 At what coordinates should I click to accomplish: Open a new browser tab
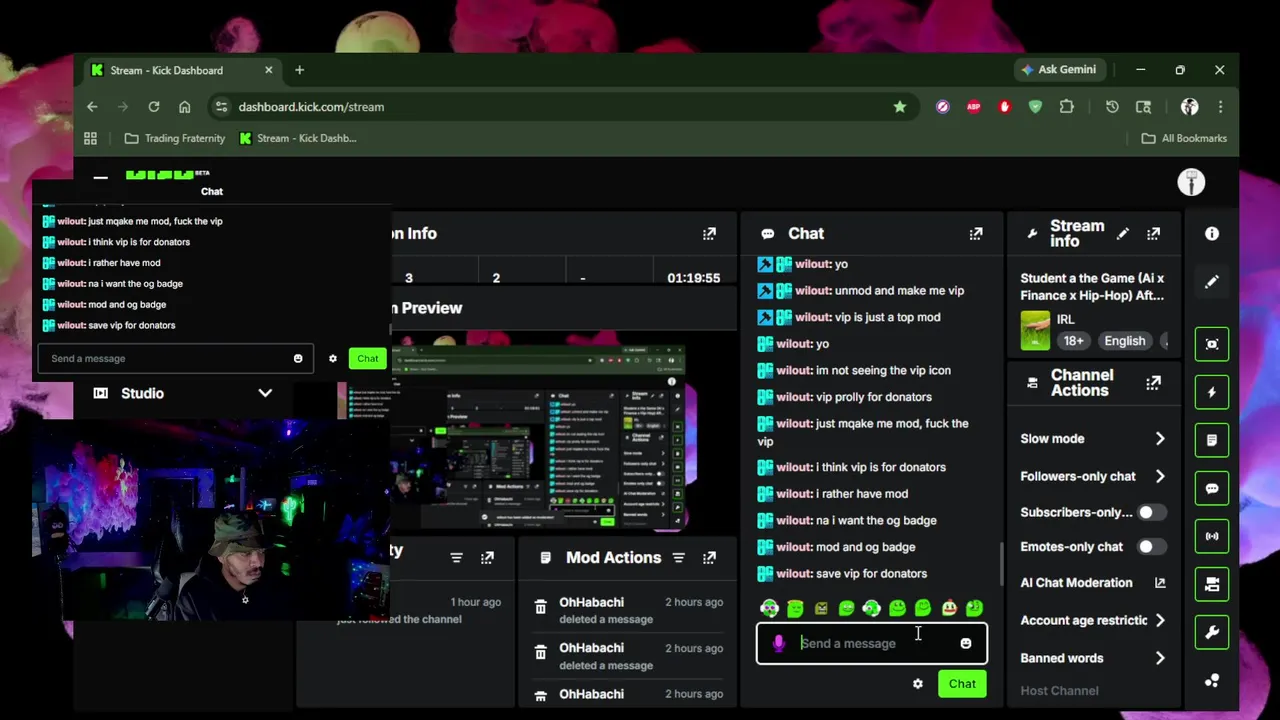299,71
